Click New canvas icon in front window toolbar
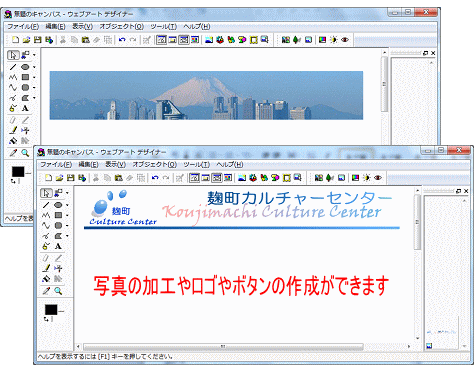The image size is (475, 372). coord(48,178)
